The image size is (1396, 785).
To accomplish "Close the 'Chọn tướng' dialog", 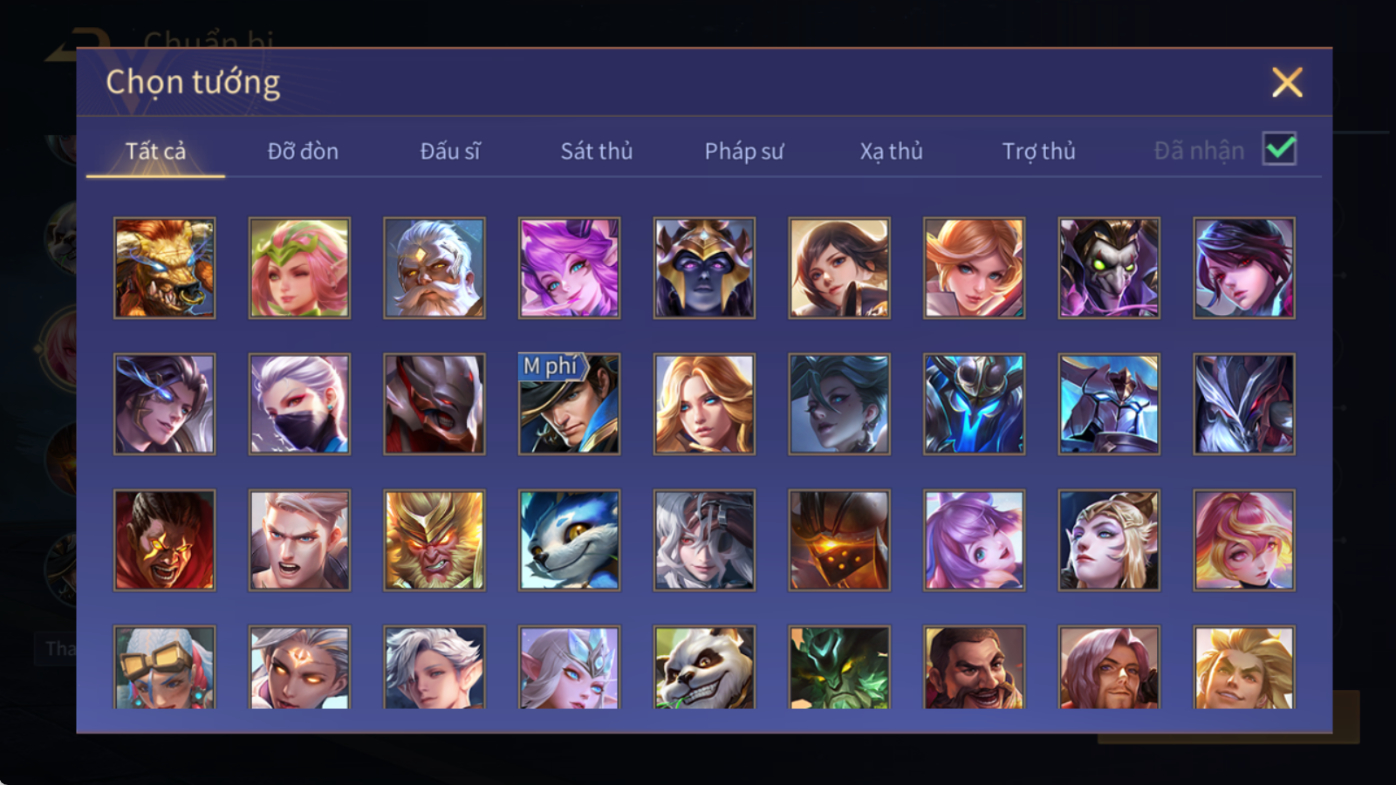I will (1287, 82).
